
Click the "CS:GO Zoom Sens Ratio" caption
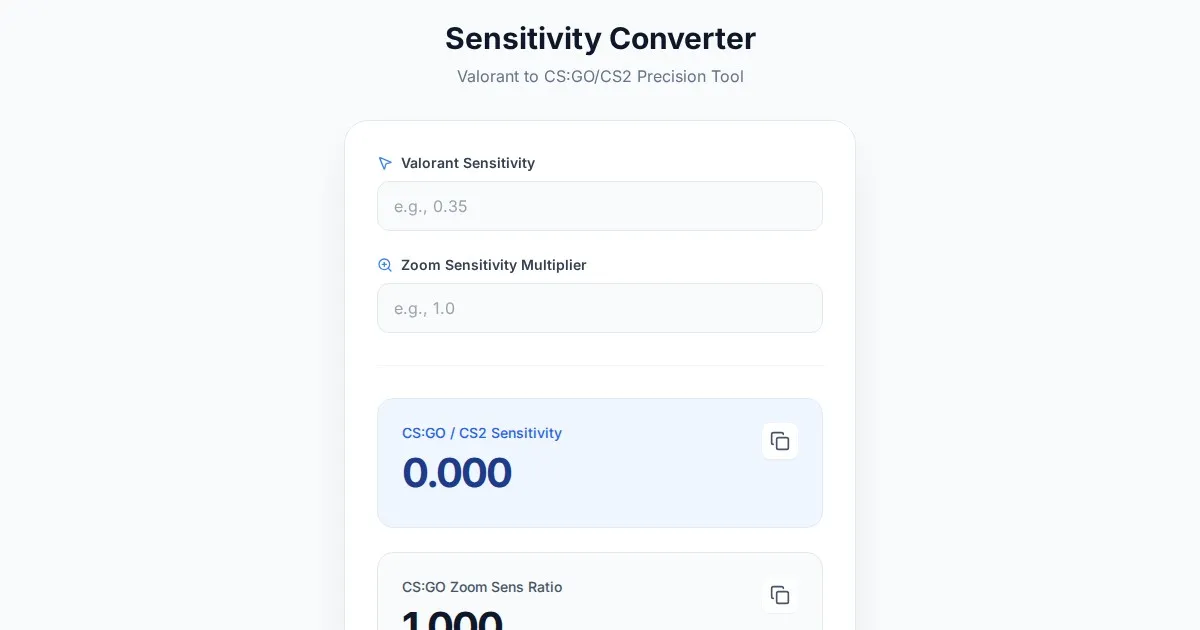pyautogui.click(x=482, y=587)
